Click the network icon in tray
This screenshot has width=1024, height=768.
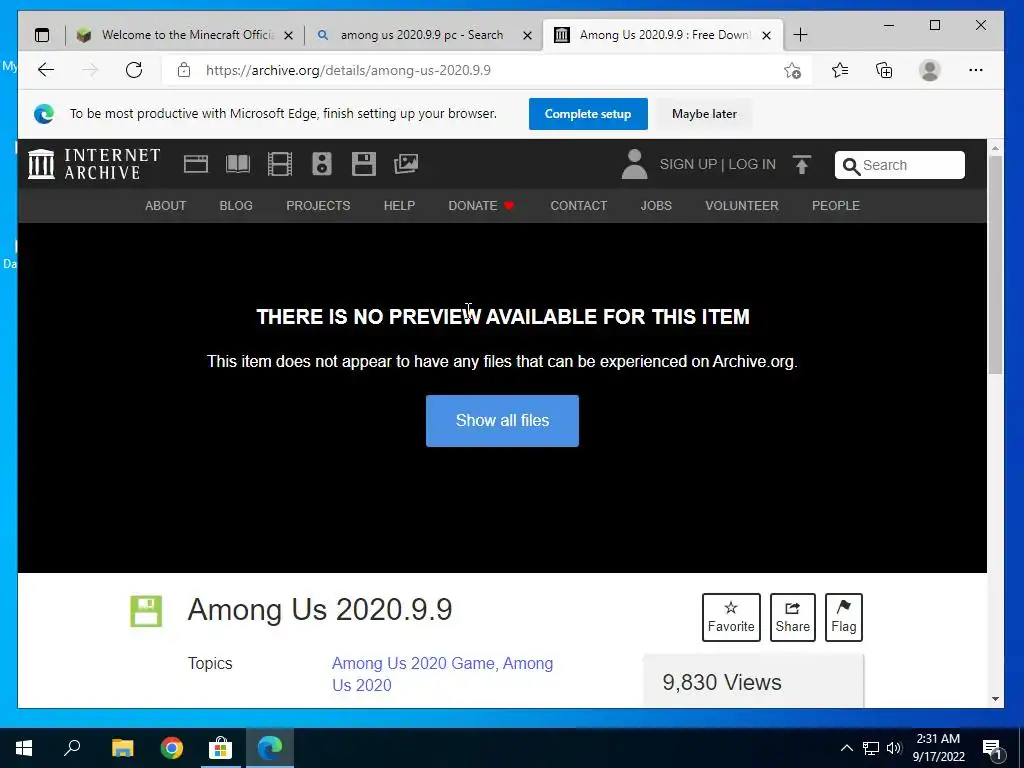coord(871,748)
